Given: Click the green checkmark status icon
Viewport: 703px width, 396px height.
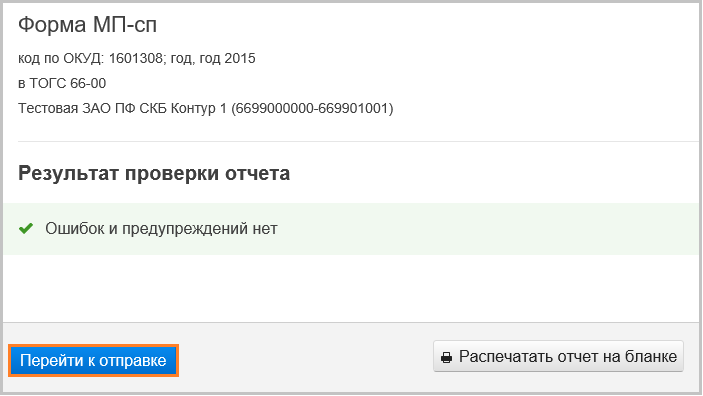Looking at the screenshot, I should tap(26, 229).
